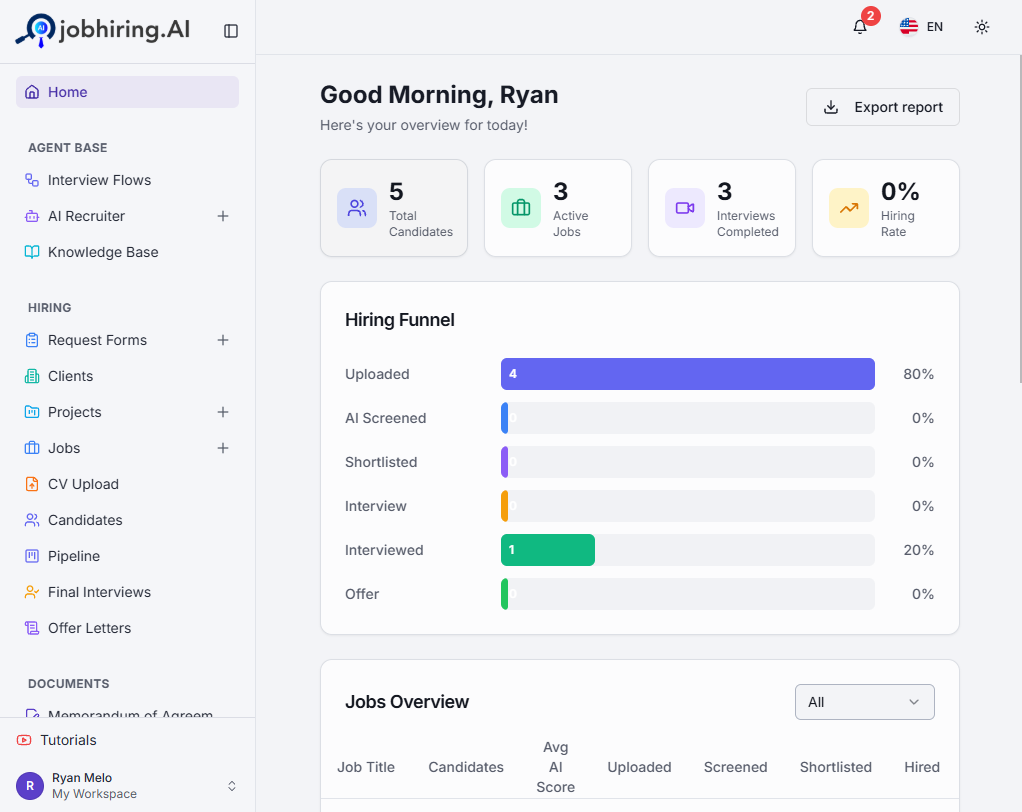Expand Jobs Overview 'All' filter dropdown

[864, 702]
